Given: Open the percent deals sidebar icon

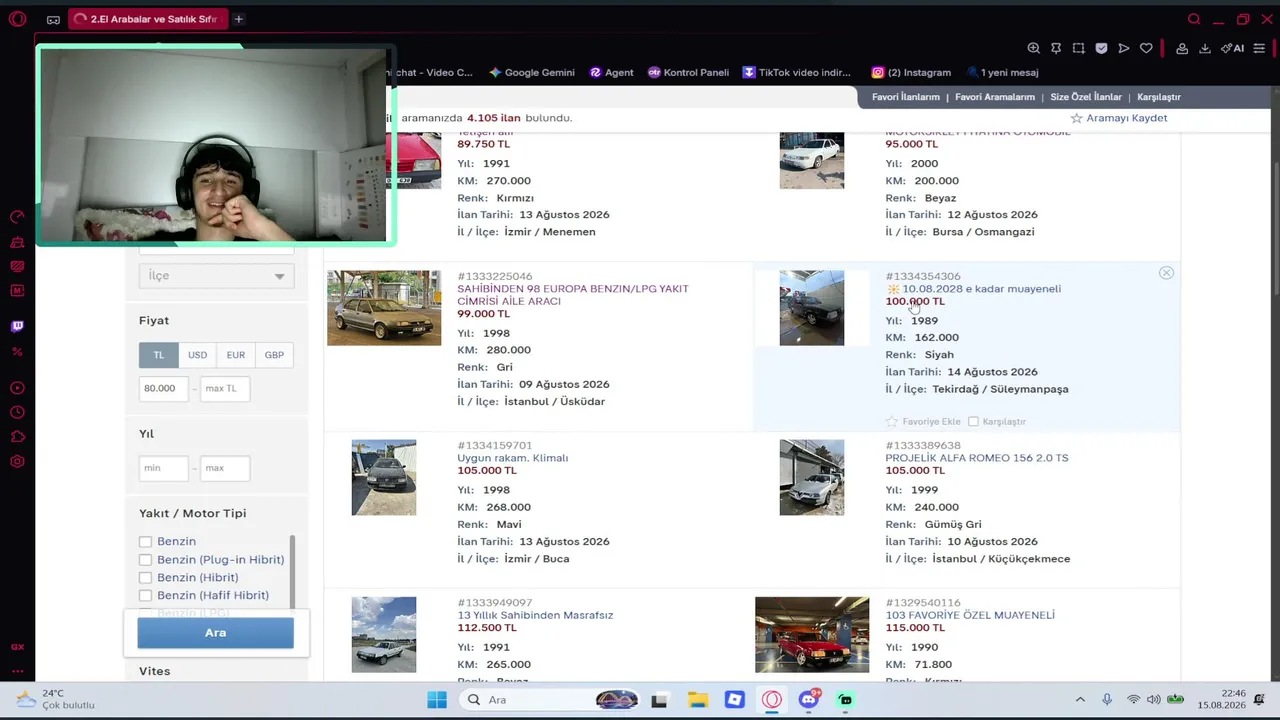Looking at the screenshot, I should coord(17,351).
